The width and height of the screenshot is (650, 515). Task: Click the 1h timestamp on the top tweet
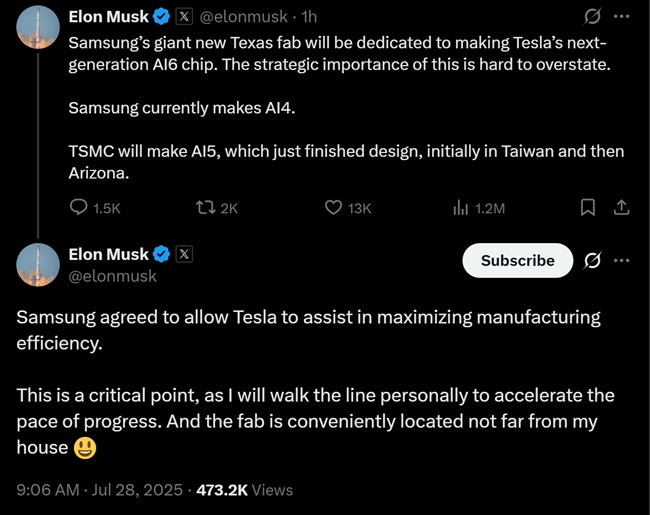click(308, 17)
